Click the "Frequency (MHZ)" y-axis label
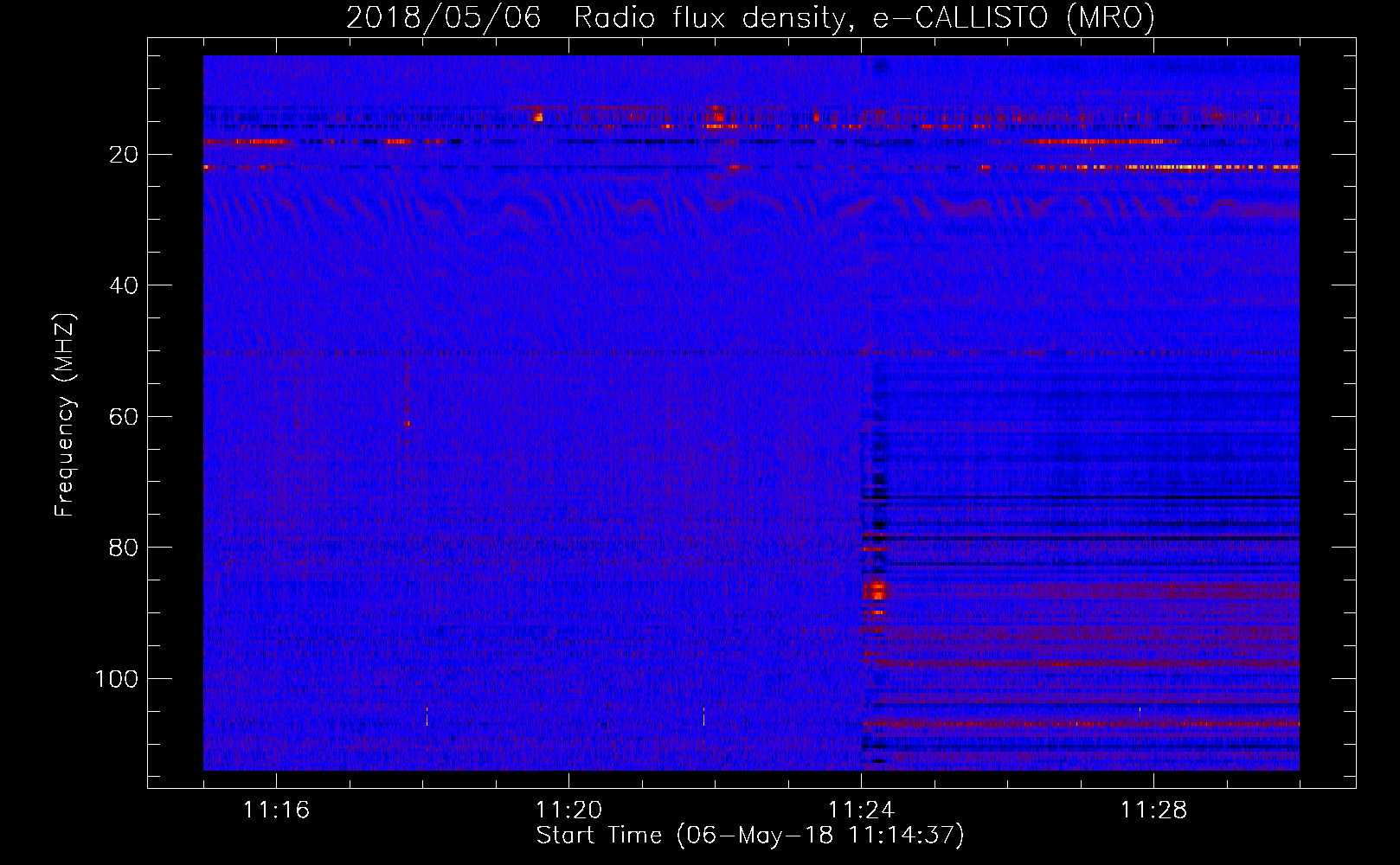Image resolution: width=1400 pixels, height=865 pixels. tap(65, 414)
